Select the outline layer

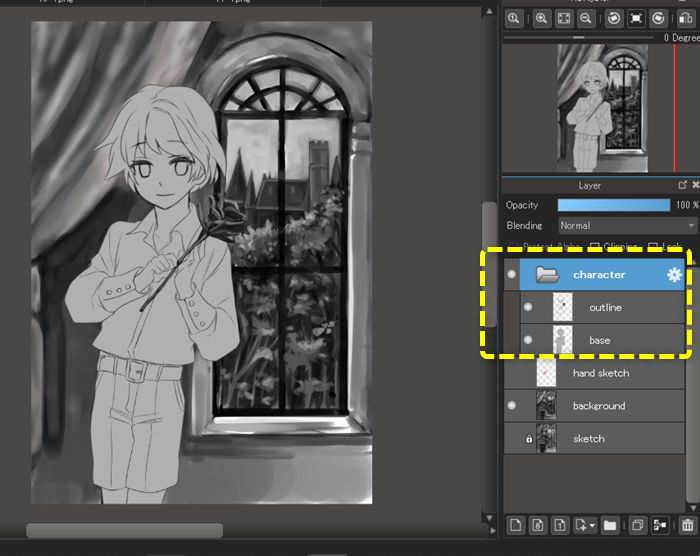602,307
